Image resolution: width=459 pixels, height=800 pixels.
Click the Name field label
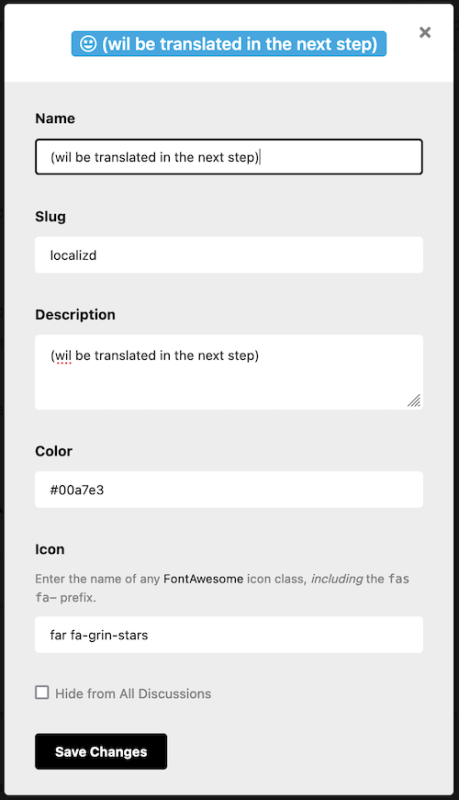point(55,118)
